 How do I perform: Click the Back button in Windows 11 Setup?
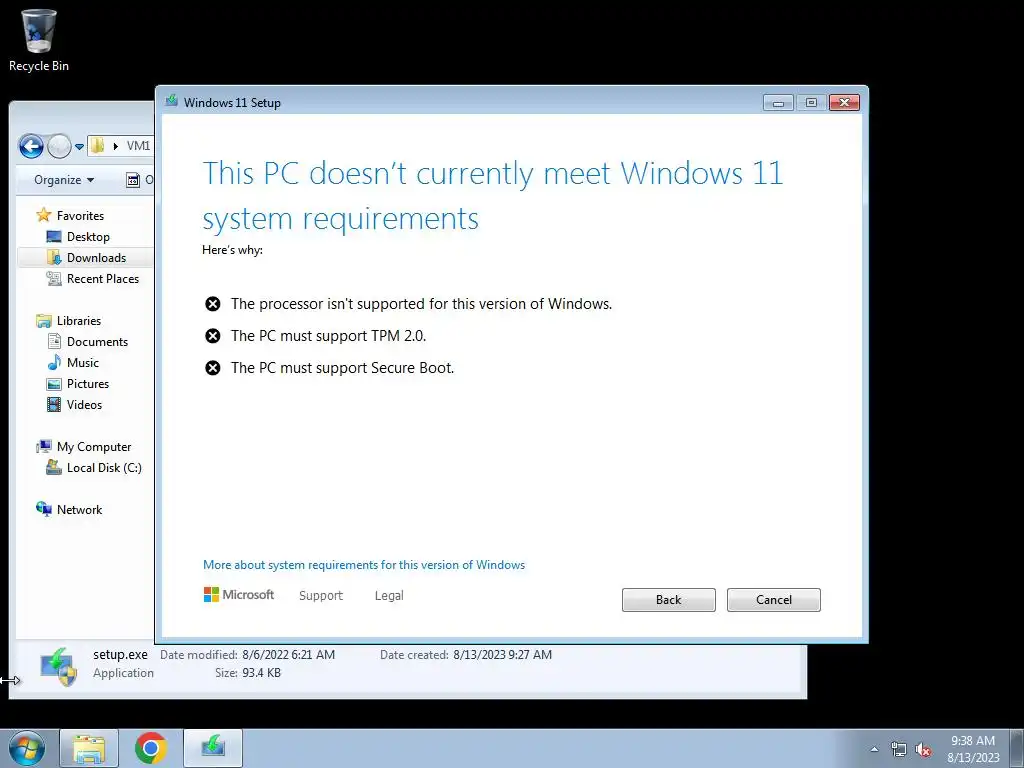668,600
